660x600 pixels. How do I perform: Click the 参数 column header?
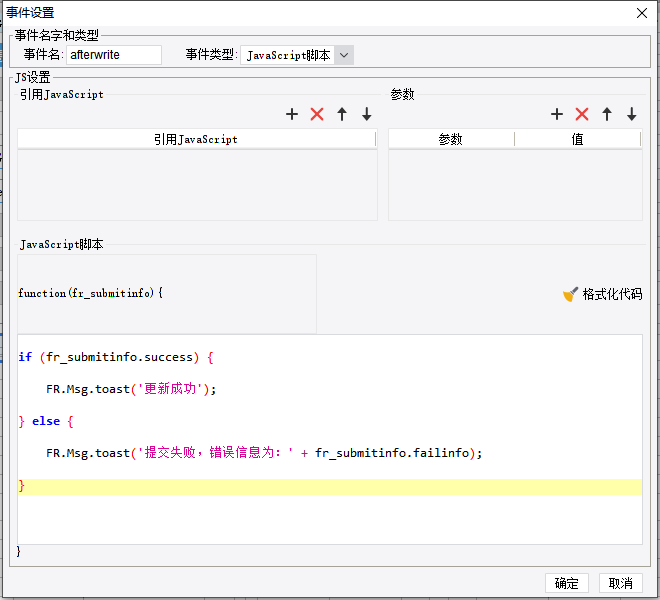pos(451,139)
